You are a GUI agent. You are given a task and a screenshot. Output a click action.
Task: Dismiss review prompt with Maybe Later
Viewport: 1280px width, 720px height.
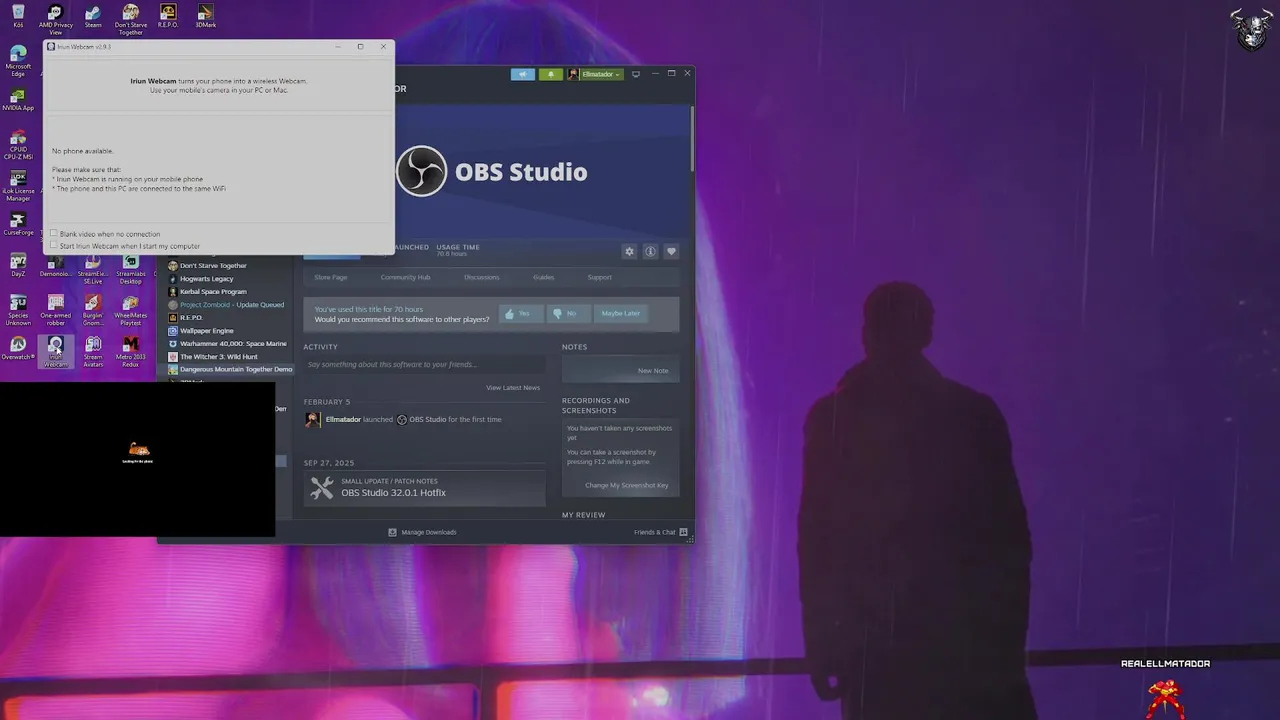(620, 313)
